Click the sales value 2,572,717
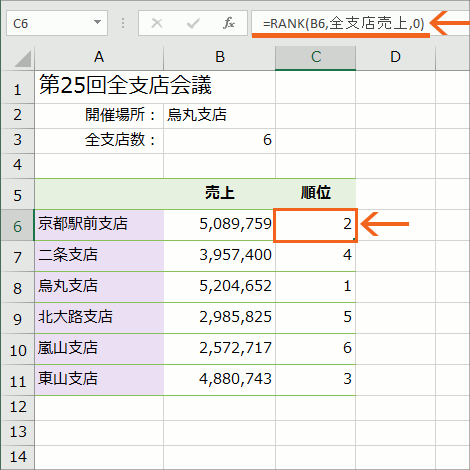The width and height of the screenshot is (470, 470). click(220, 349)
